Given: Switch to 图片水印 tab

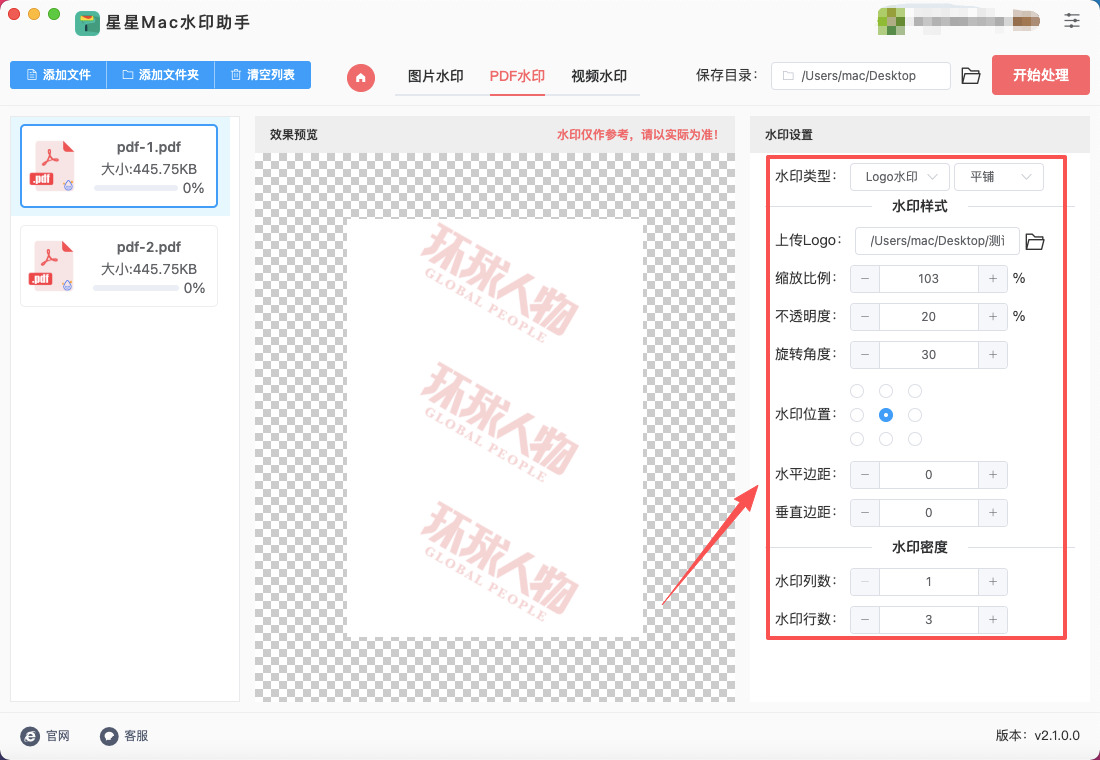Looking at the screenshot, I should click(435, 76).
